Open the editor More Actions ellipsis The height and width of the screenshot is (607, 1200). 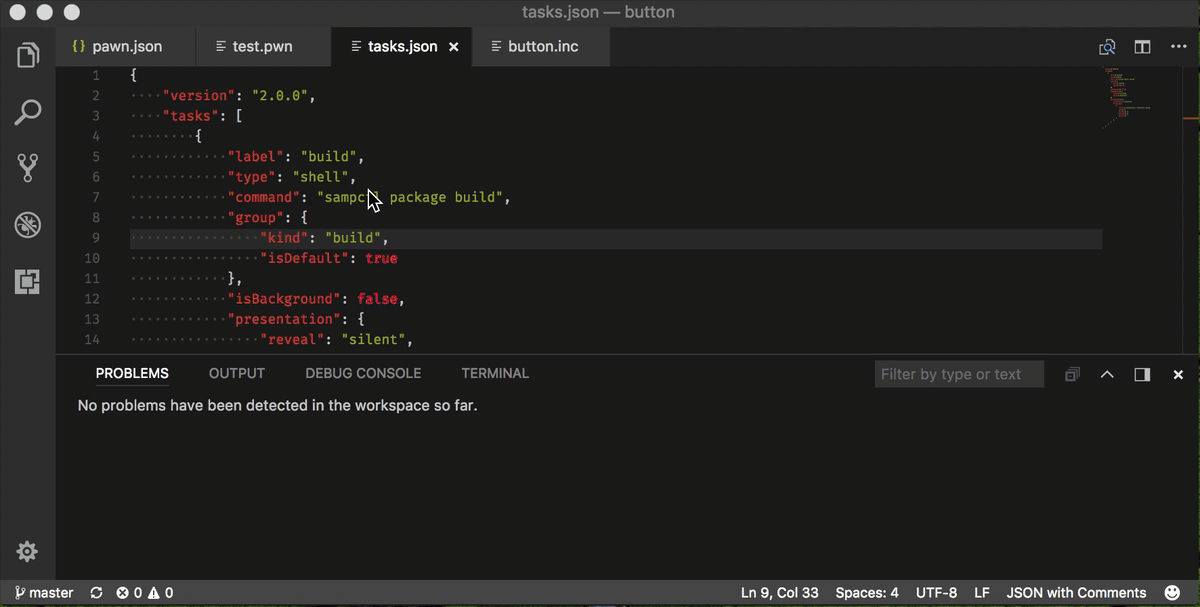tap(1177, 47)
